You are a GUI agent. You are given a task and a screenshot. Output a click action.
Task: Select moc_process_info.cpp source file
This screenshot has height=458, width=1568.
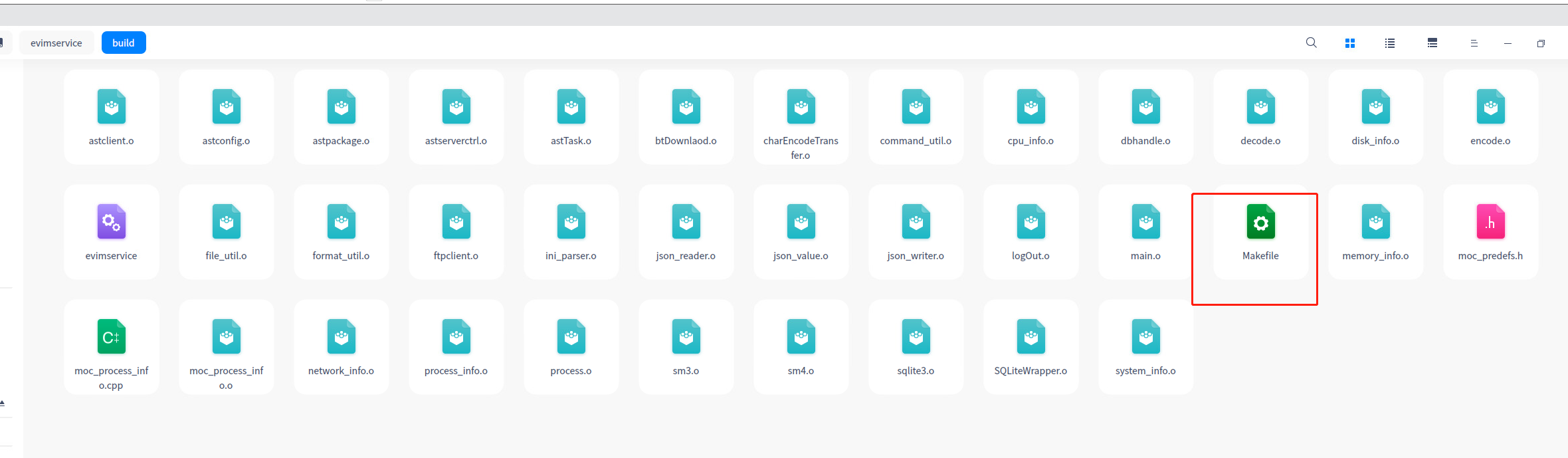[111, 347]
